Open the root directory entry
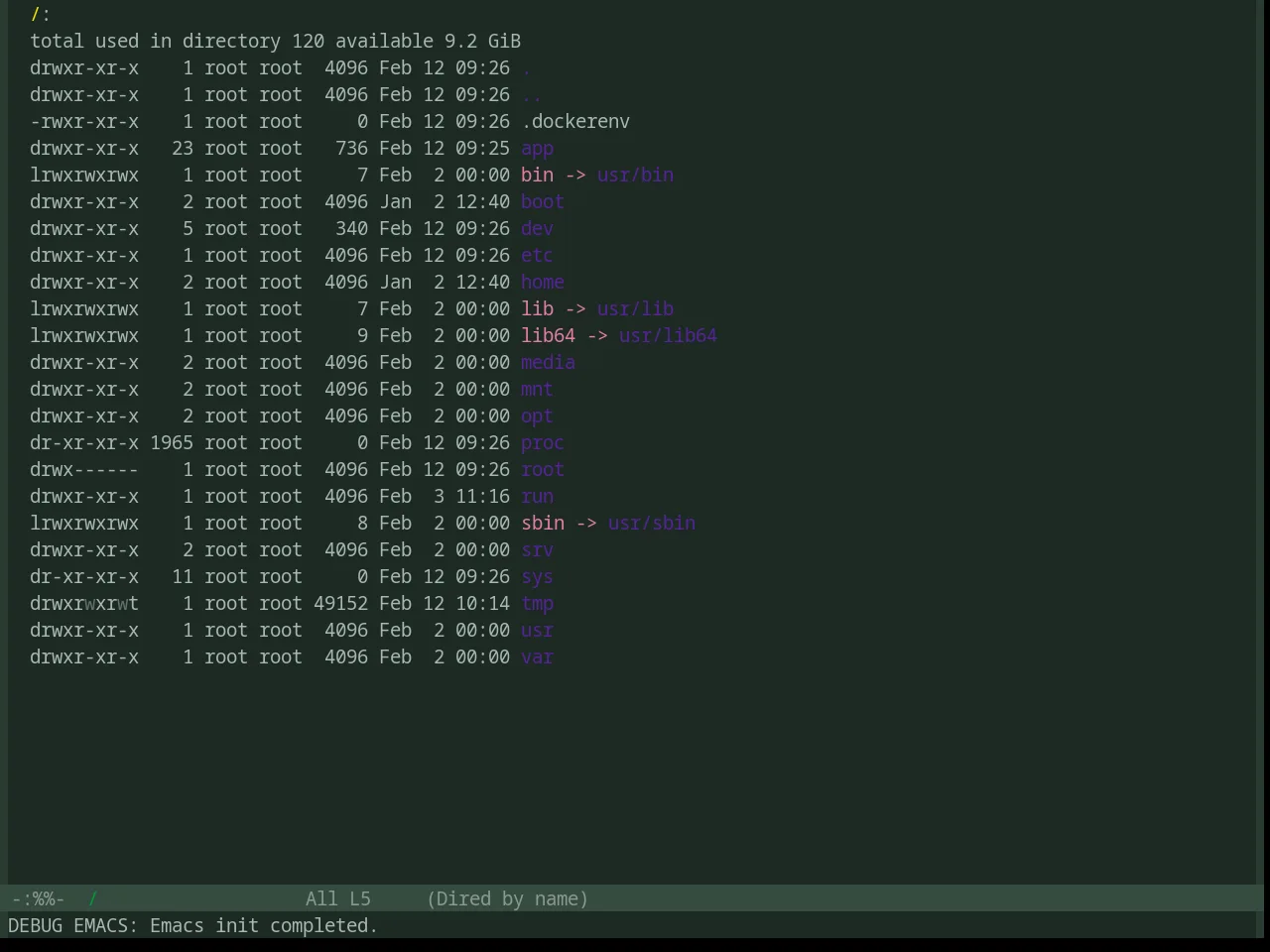 (543, 470)
